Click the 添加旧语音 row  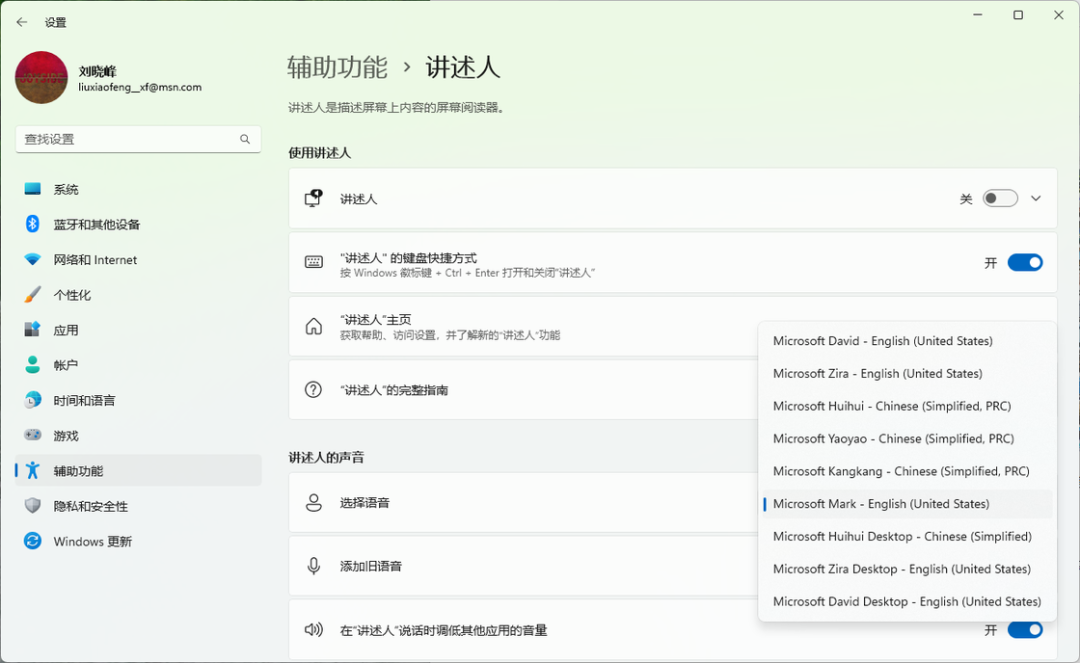pyautogui.click(x=523, y=566)
